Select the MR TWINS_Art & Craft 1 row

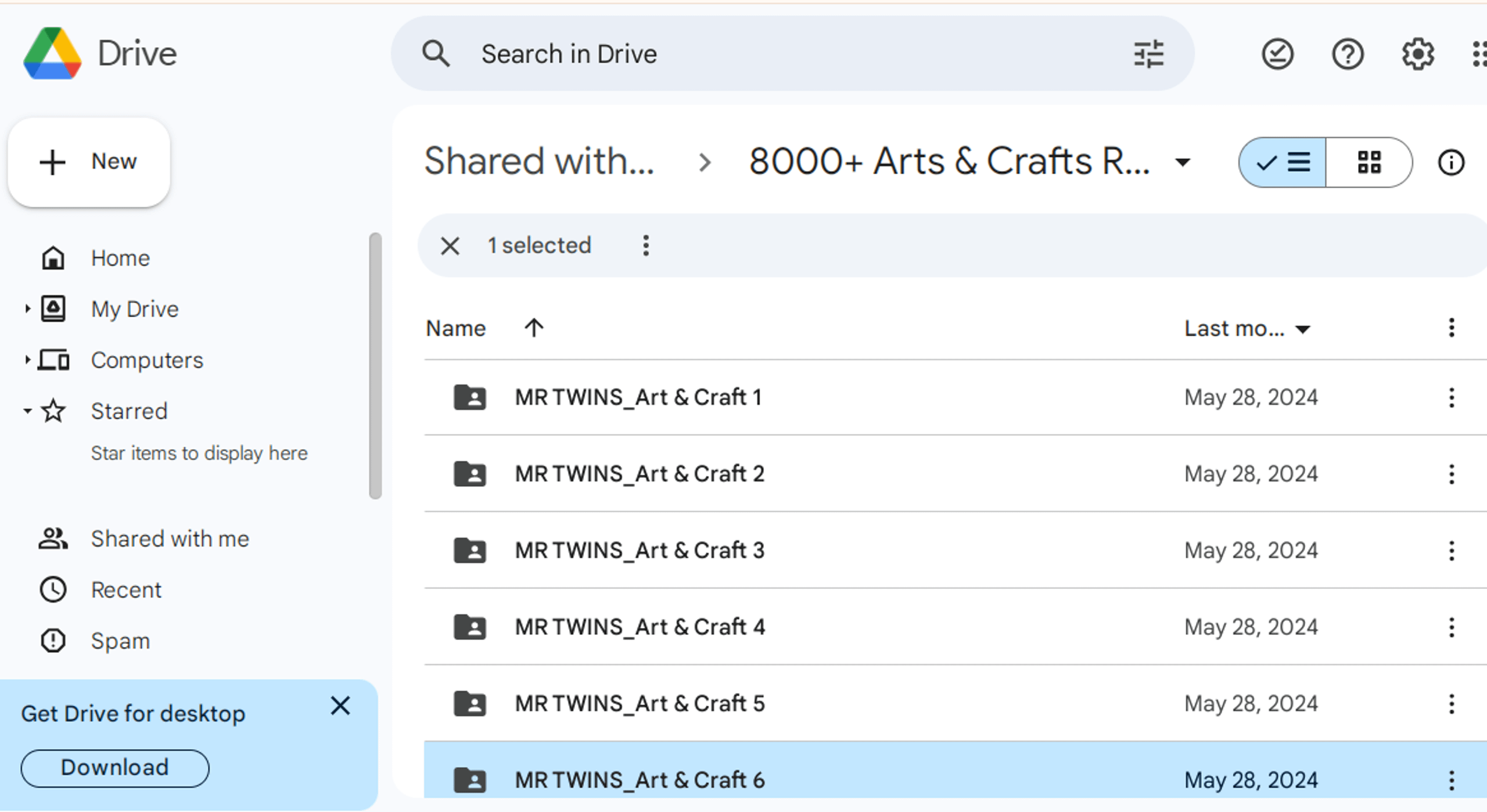[x=956, y=398]
